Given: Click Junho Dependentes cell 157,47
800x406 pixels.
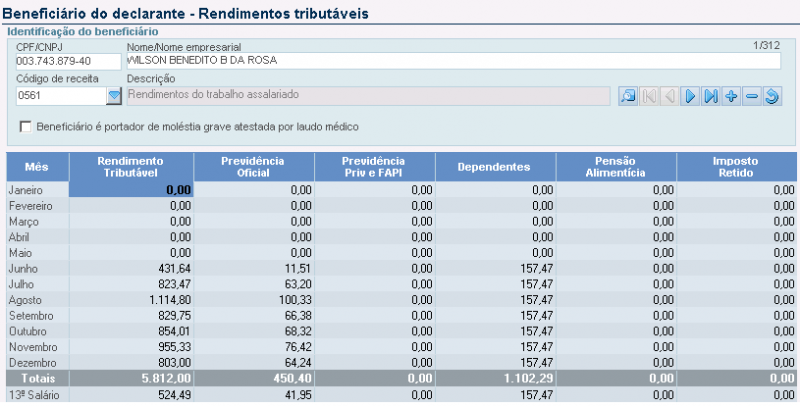Looking at the screenshot, I should pos(495,269).
